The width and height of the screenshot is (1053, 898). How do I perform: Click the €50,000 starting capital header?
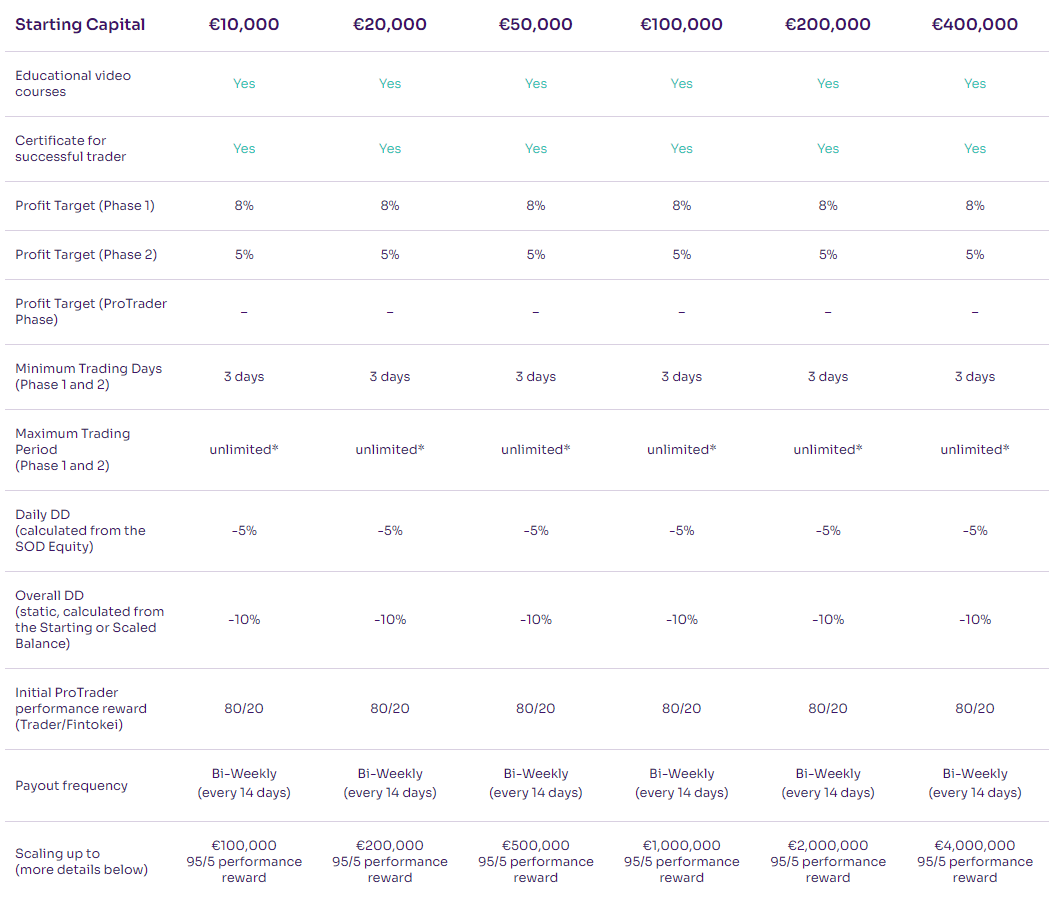(x=535, y=24)
